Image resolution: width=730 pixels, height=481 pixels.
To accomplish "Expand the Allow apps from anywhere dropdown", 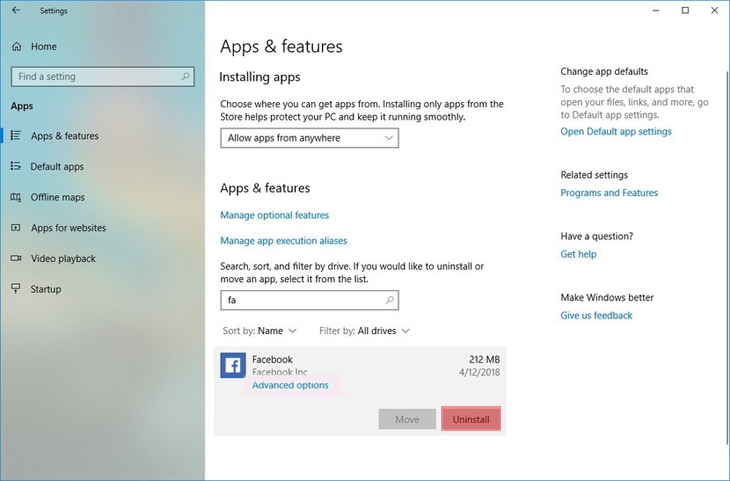I will [x=310, y=138].
